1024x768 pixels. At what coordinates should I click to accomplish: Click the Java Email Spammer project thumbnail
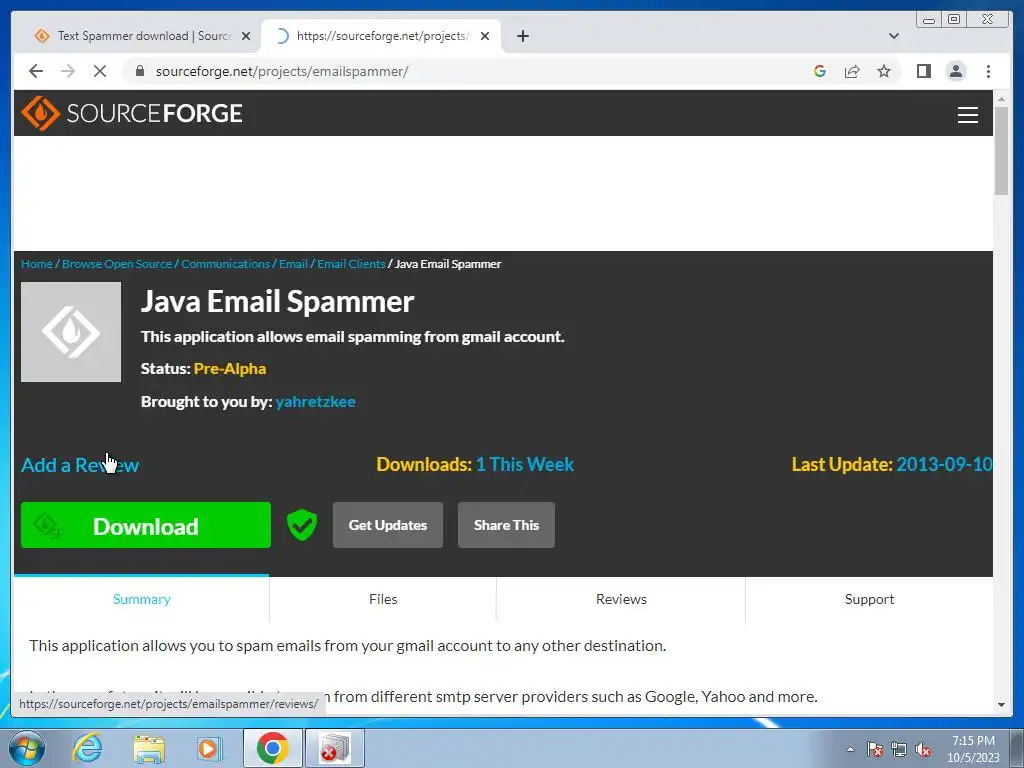point(71,332)
